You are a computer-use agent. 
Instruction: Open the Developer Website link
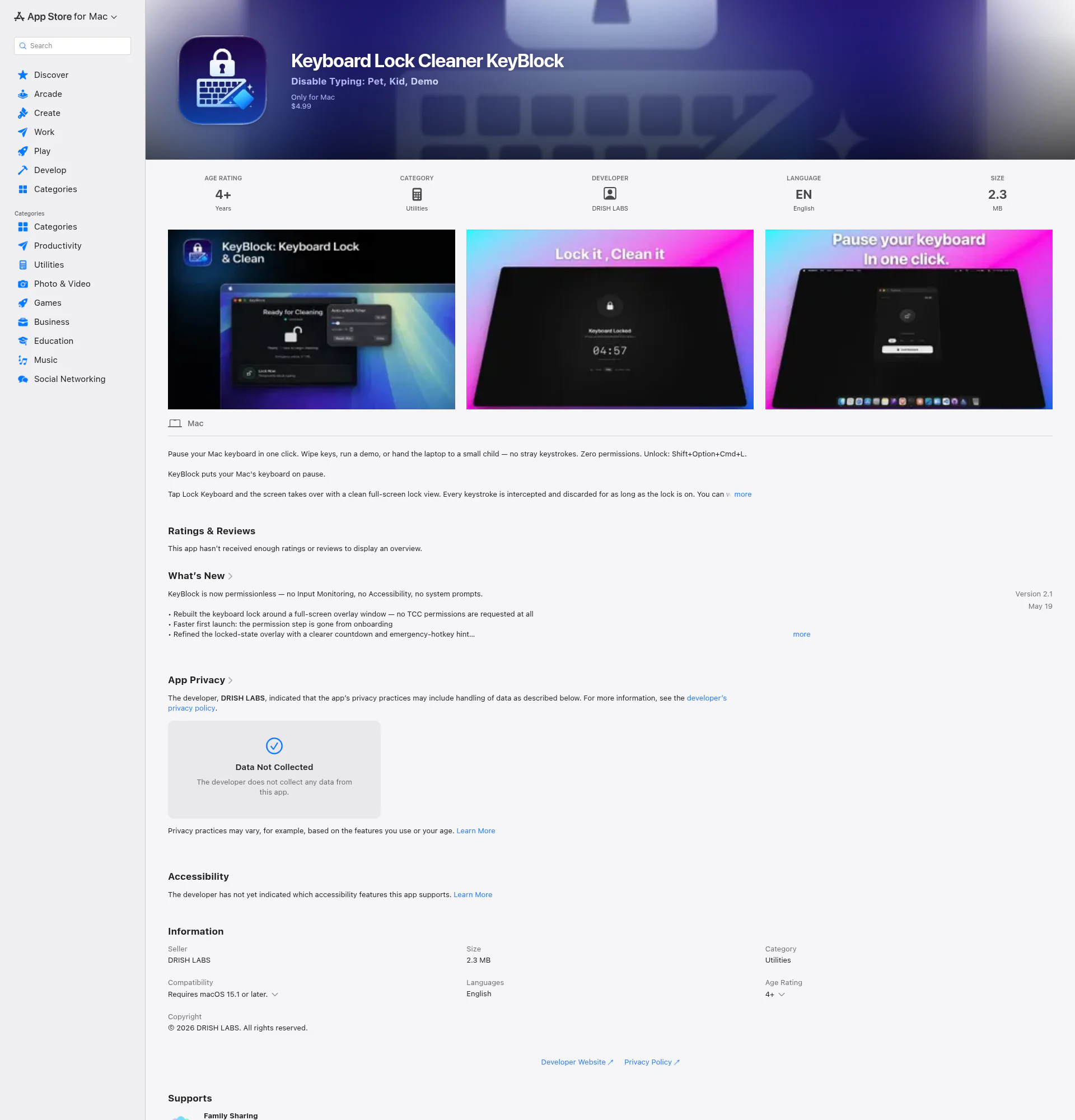pos(577,1062)
